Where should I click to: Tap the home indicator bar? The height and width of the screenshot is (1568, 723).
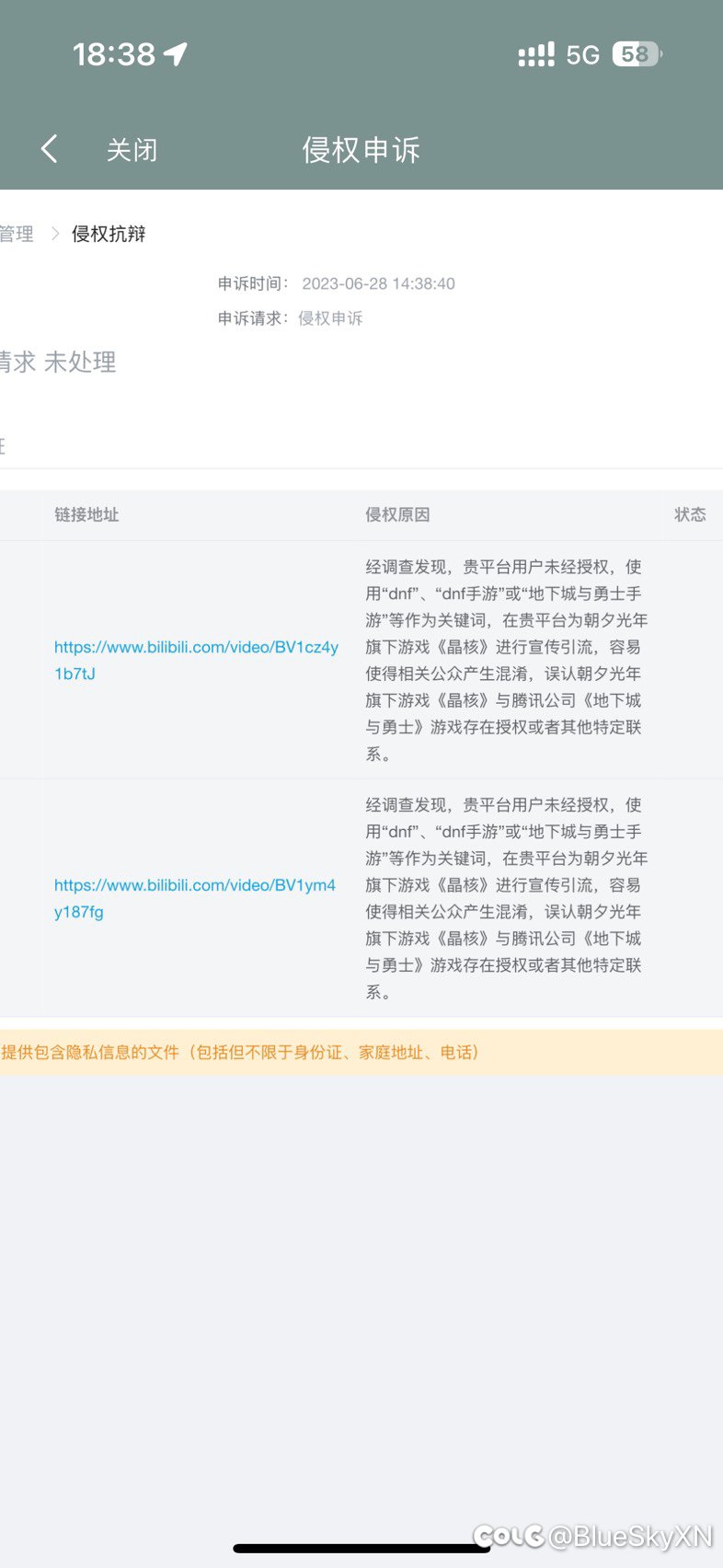pos(361,1548)
